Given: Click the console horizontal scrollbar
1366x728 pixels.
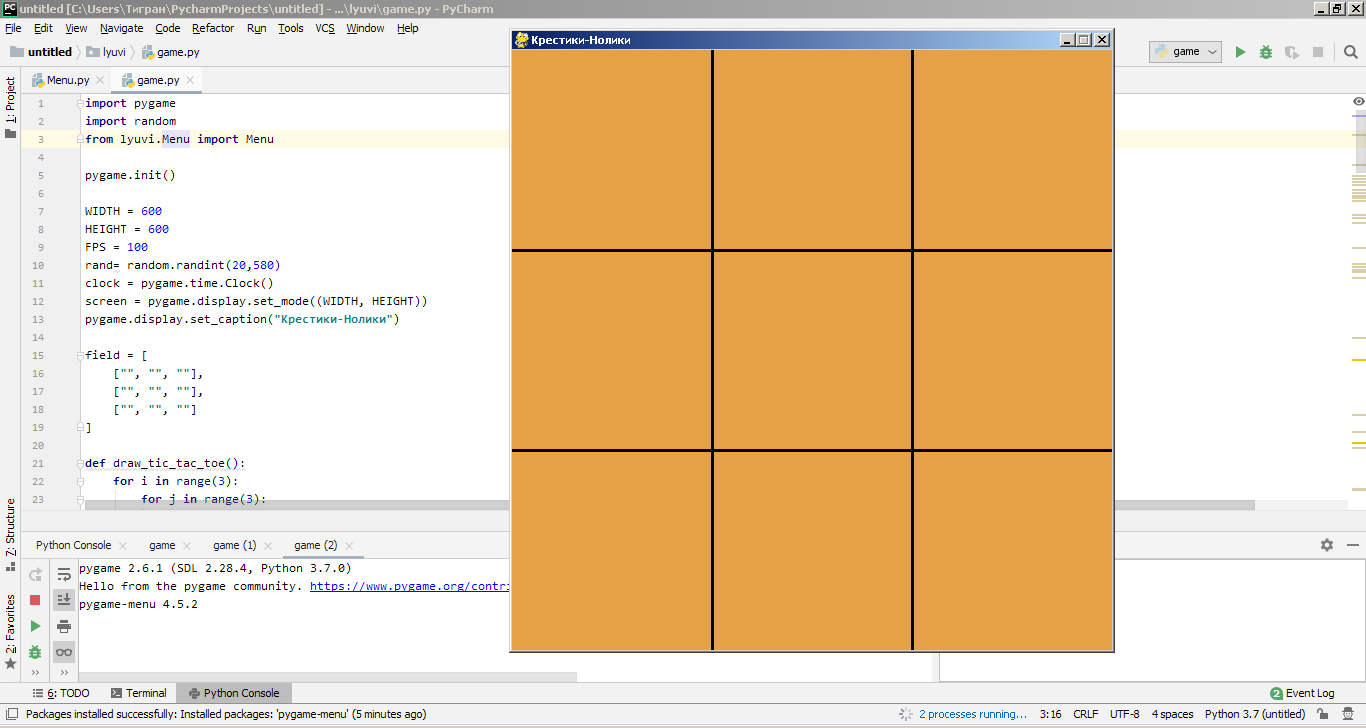Looking at the screenshot, I should pyautogui.click(x=326, y=677).
